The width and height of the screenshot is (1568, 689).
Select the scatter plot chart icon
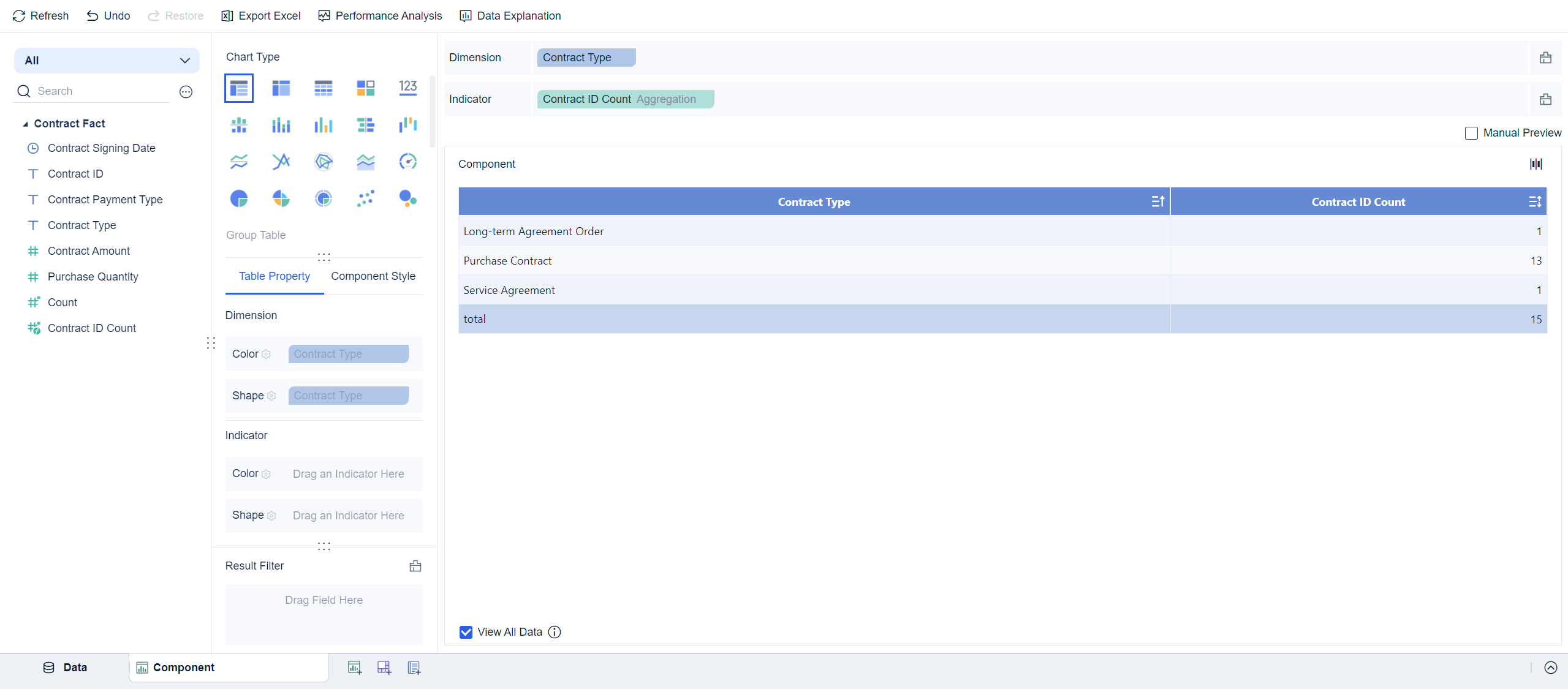[x=366, y=198]
